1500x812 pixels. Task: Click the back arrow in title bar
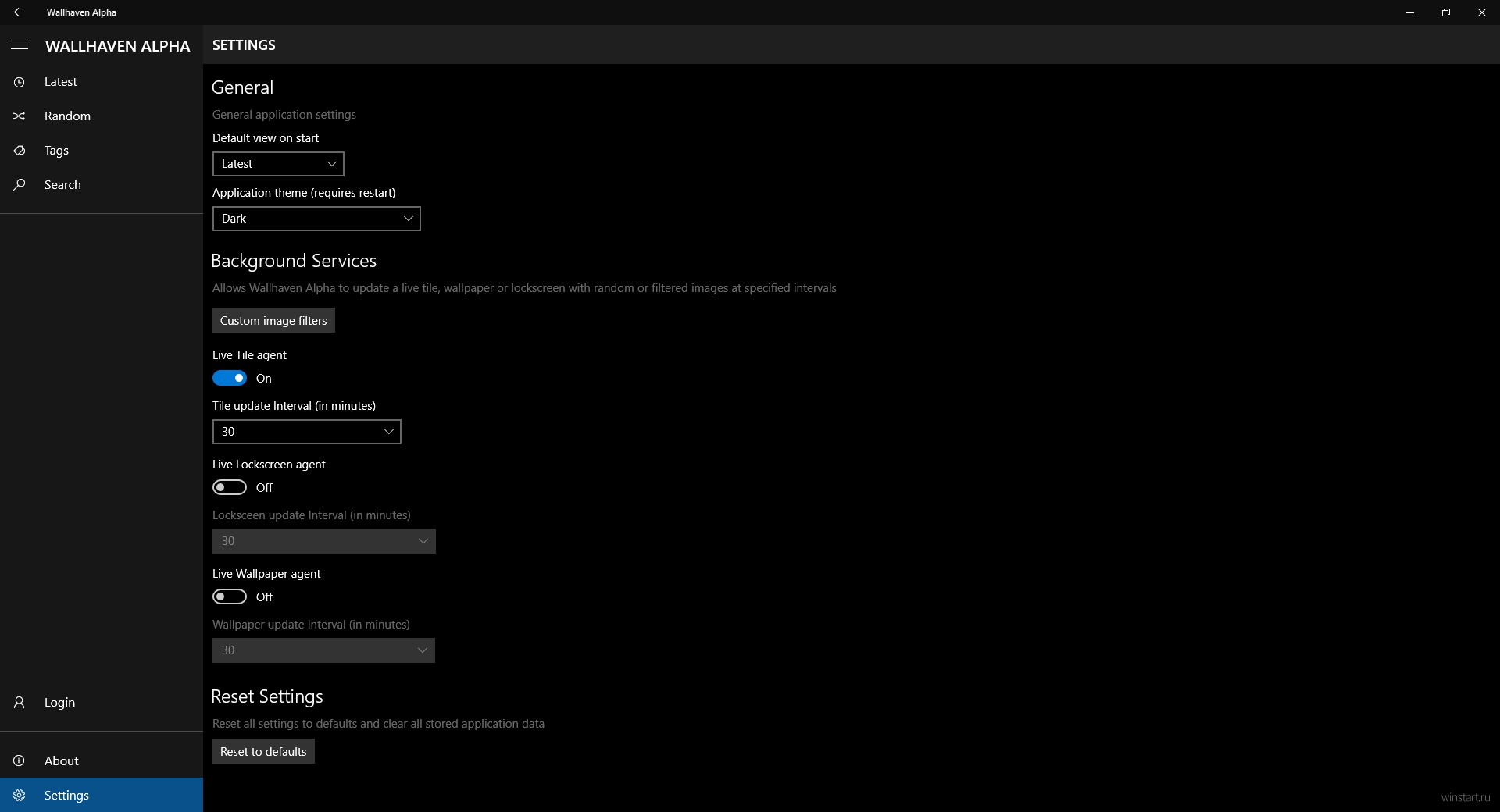point(19,12)
